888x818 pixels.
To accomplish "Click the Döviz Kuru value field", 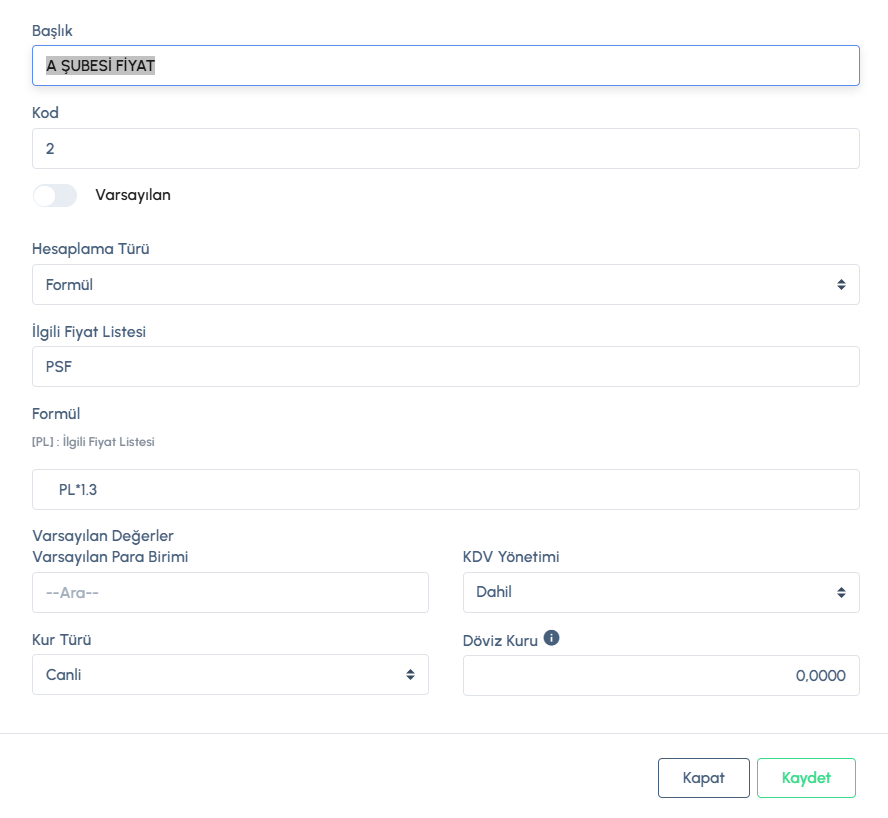I will [x=660, y=676].
